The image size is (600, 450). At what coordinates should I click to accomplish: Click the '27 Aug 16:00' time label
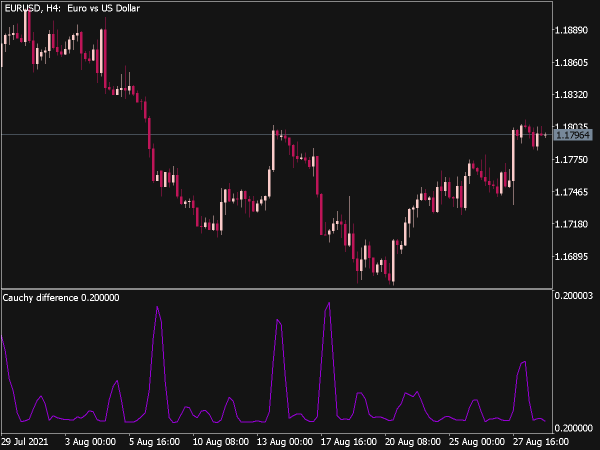[540, 442]
